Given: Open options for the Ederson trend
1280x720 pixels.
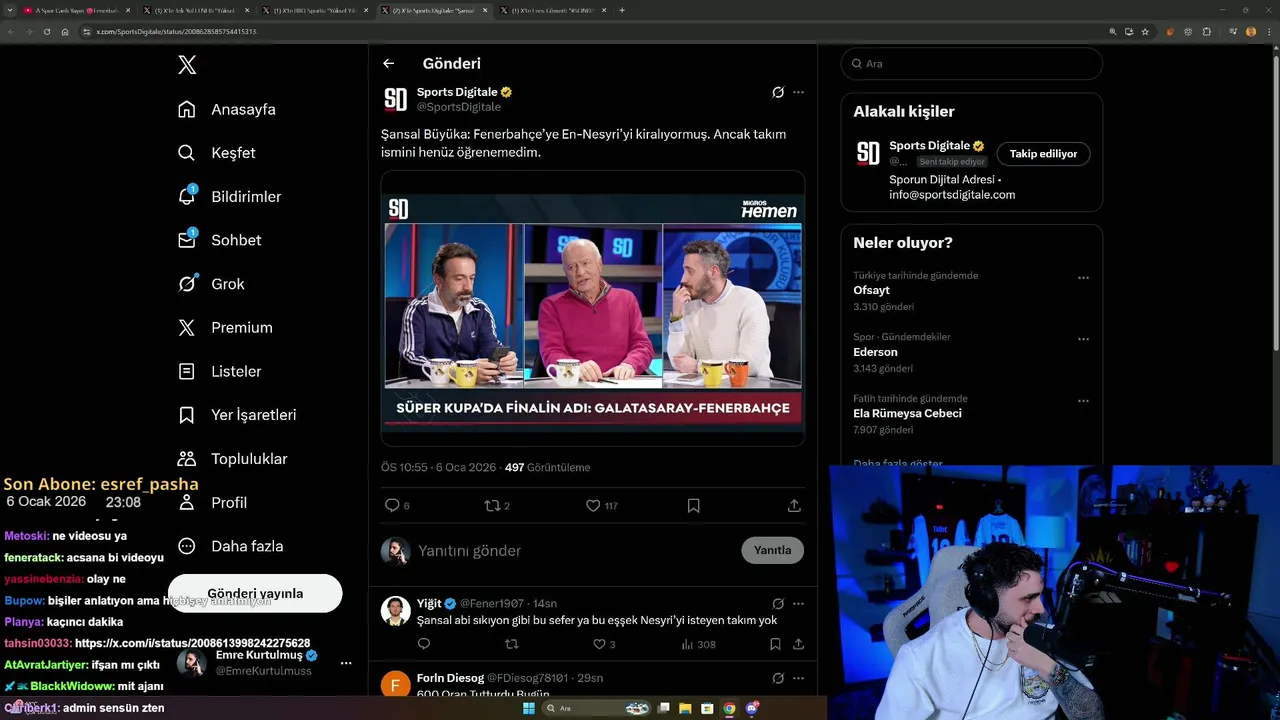Looking at the screenshot, I should click(1083, 340).
